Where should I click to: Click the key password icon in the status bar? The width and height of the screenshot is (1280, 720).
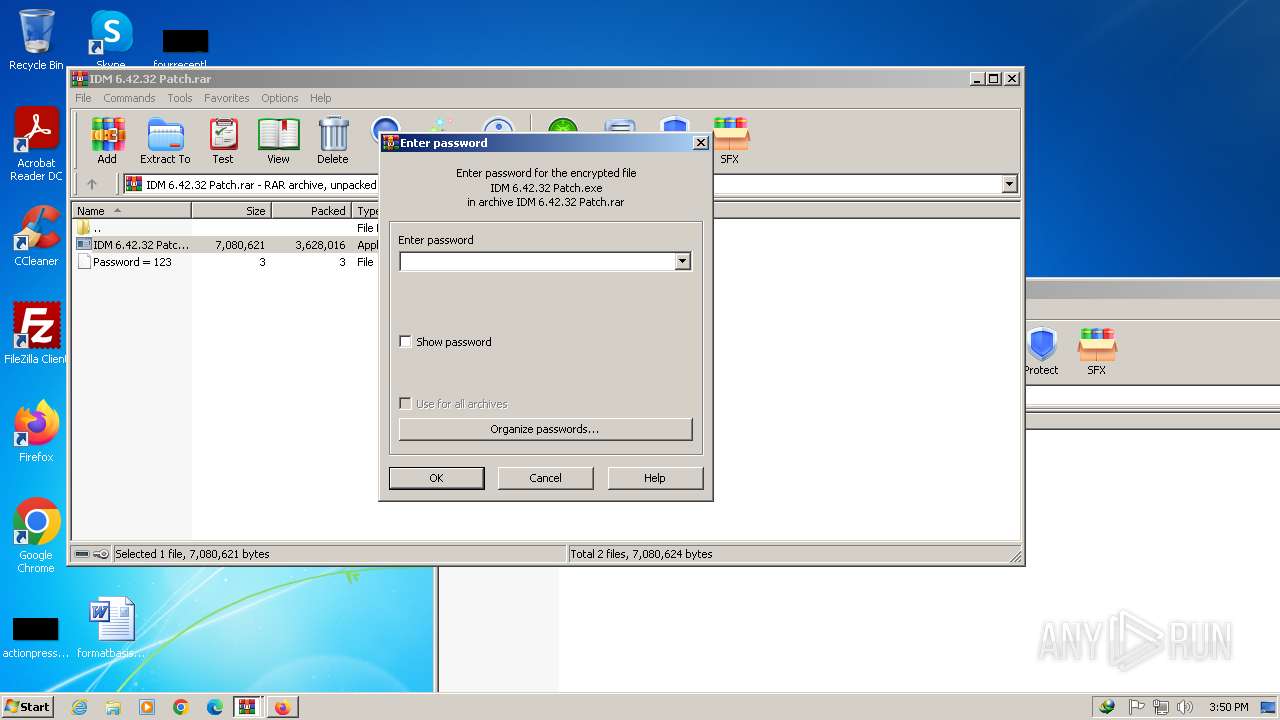click(101, 554)
